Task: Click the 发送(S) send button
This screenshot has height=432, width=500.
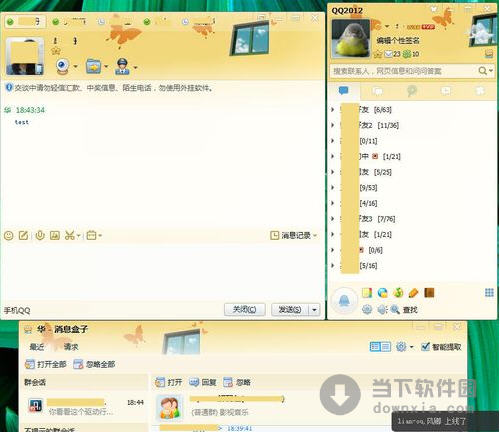Action: click(x=290, y=310)
